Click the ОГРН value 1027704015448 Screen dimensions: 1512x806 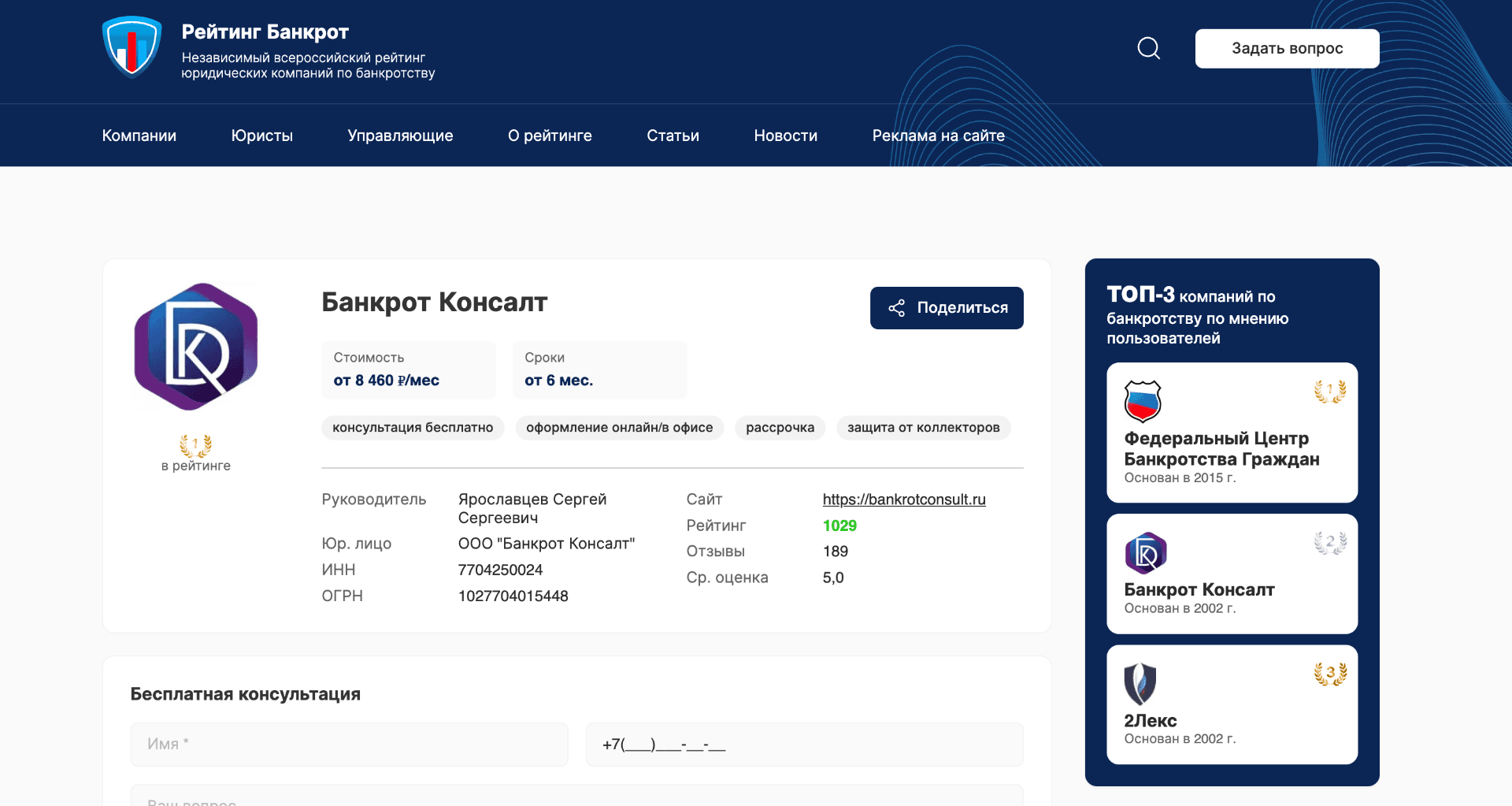coord(513,596)
